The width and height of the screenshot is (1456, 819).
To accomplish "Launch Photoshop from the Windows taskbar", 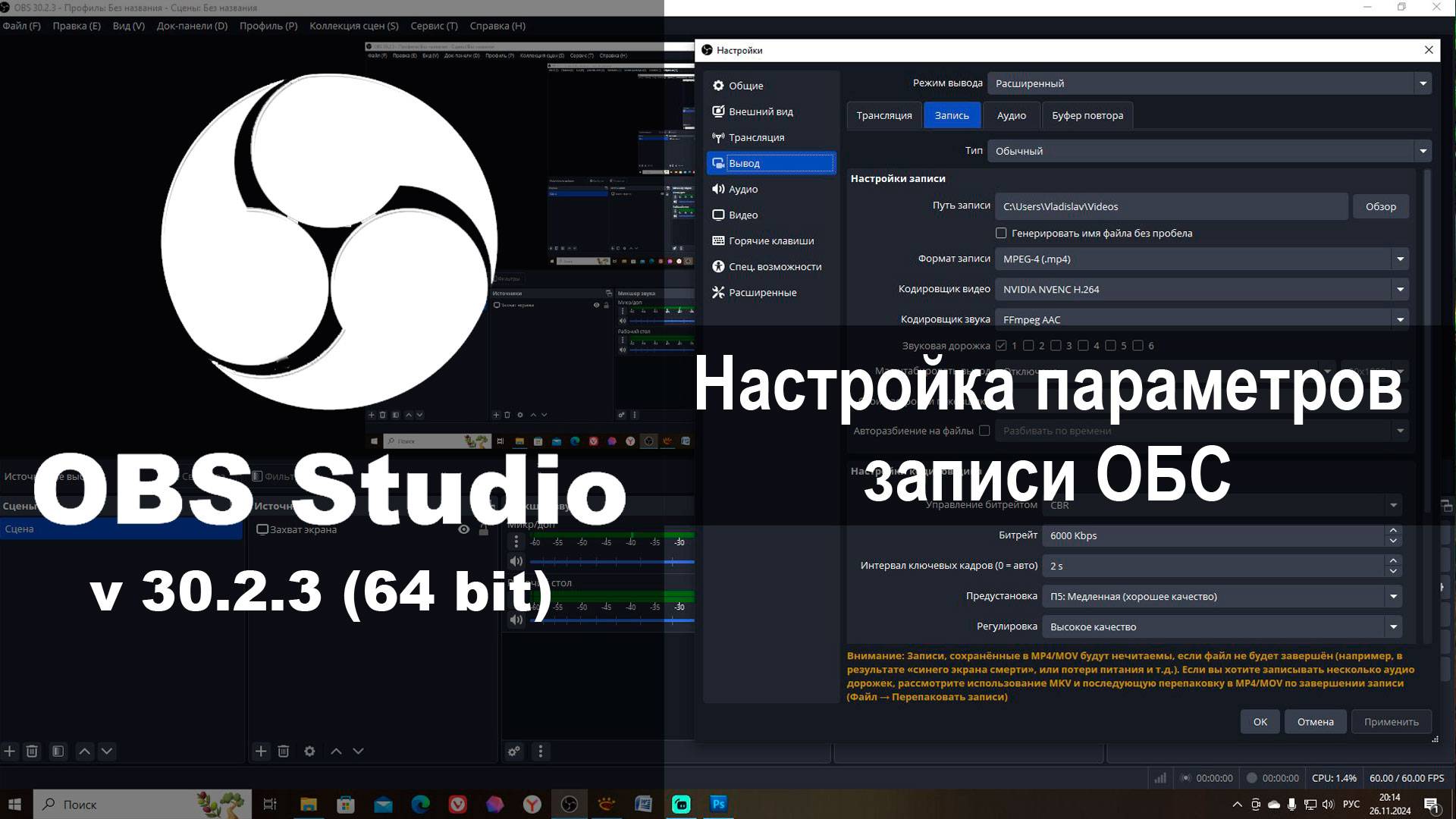I will coord(718,804).
